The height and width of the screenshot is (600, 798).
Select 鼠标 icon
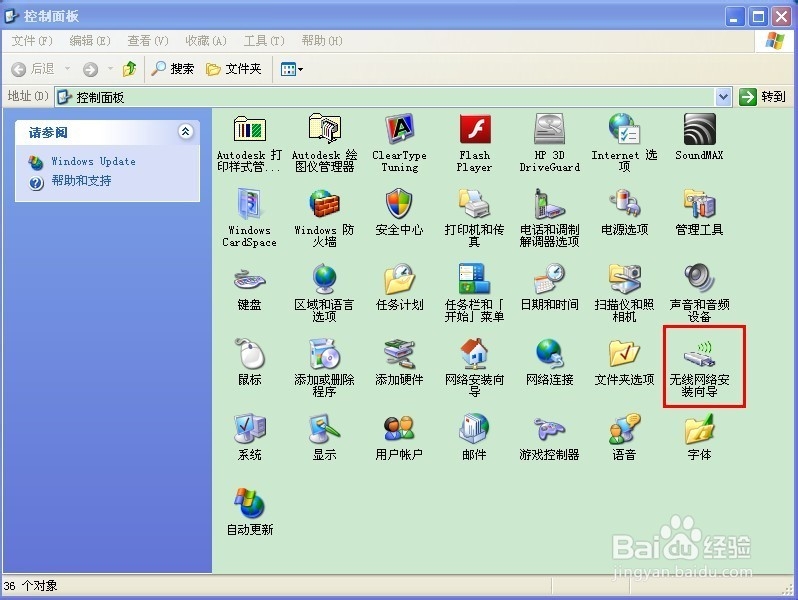pyautogui.click(x=249, y=353)
